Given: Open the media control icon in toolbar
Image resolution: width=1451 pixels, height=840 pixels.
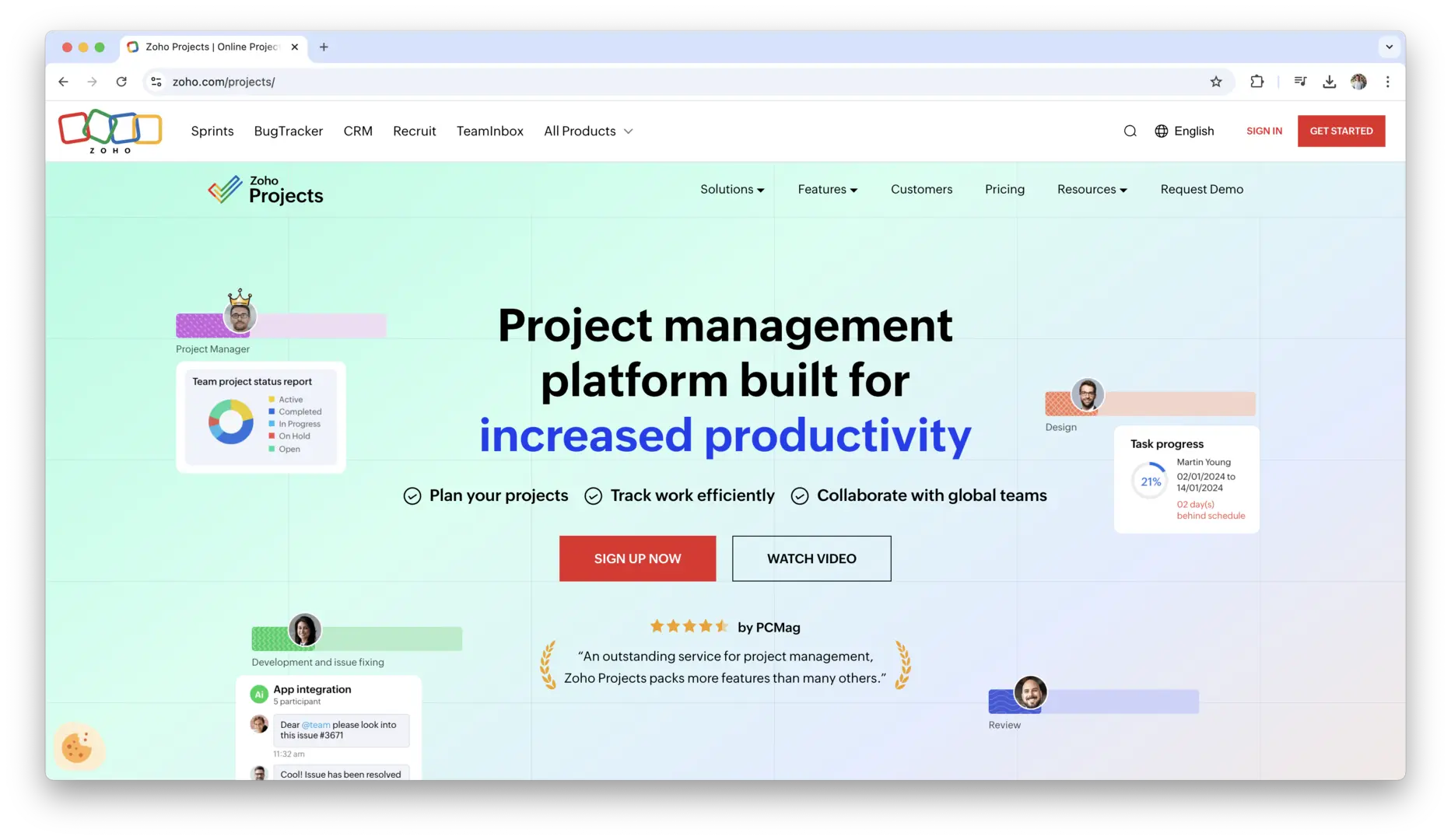Looking at the screenshot, I should point(1300,82).
